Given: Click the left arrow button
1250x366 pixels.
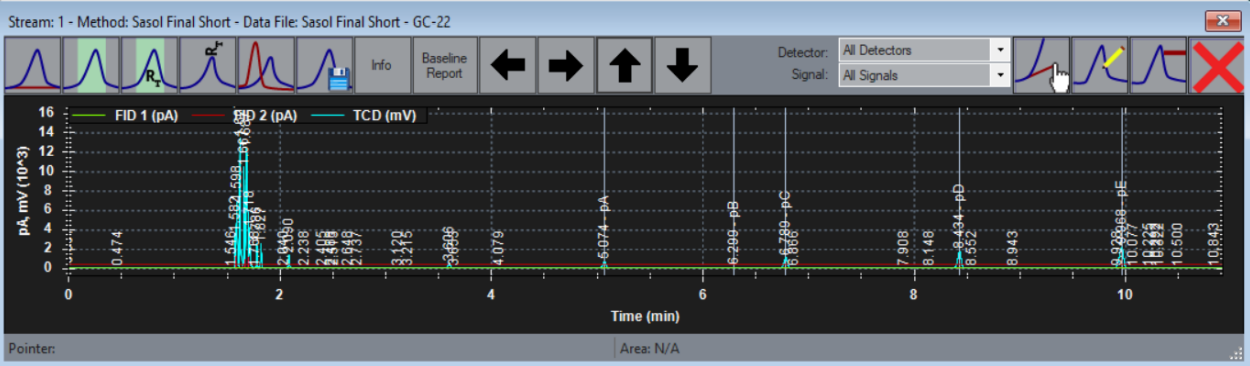Looking at the screenshot, I should (508, 66).
